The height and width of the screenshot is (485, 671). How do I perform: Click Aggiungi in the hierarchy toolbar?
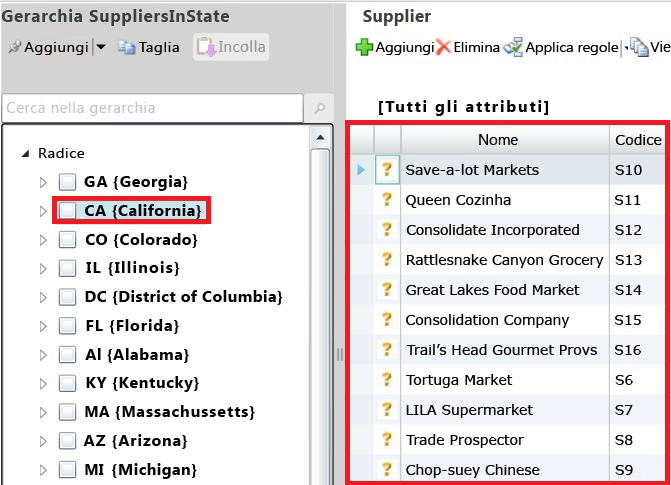pyautogui.click(x=48, y=47)
